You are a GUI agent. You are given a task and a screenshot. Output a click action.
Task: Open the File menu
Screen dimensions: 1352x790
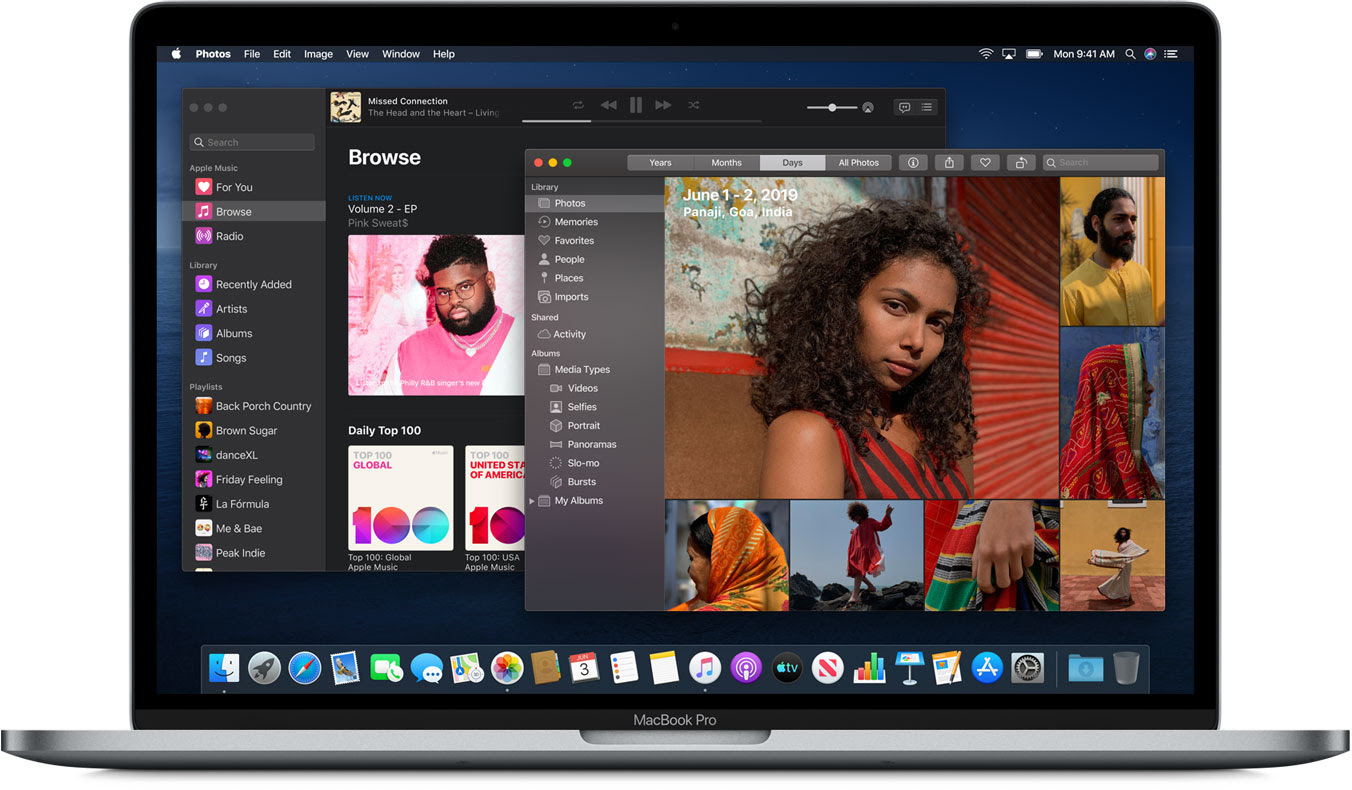(252, 54)
